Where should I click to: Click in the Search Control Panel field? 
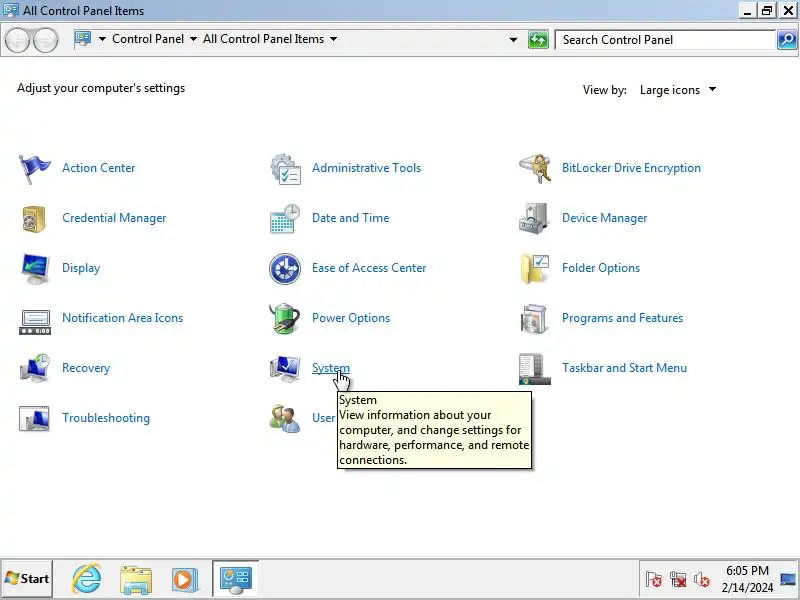point(665,40)
